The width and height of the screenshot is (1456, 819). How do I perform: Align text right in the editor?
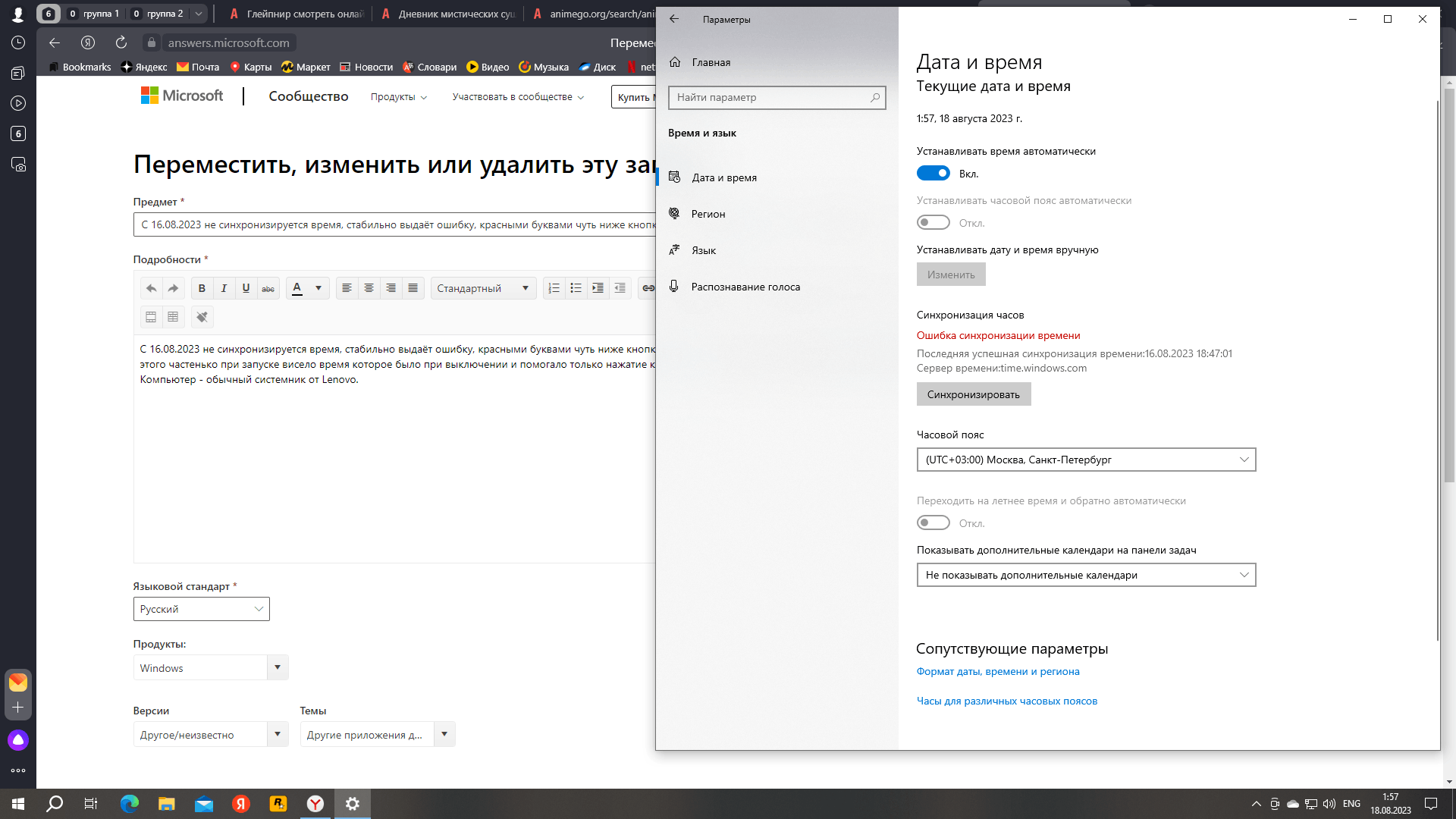[x=391, y=288]
